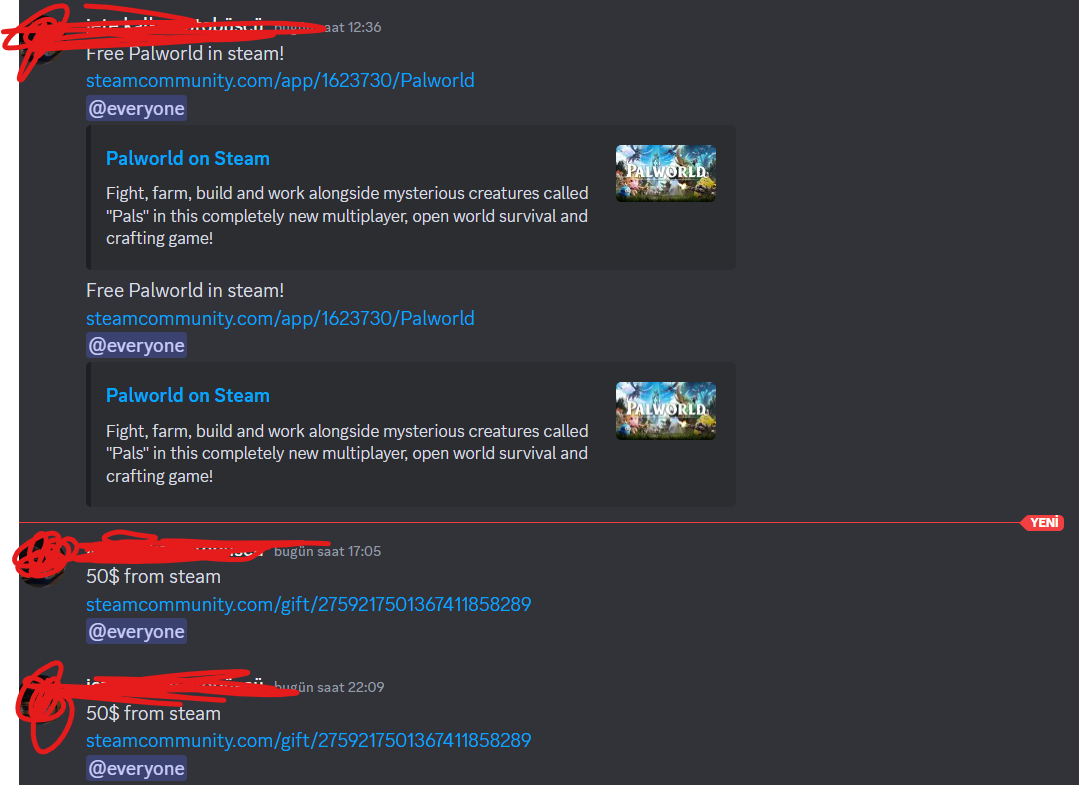
Task: Click @everyone mention in the 22:09 message
Action: tap(136, 768)
